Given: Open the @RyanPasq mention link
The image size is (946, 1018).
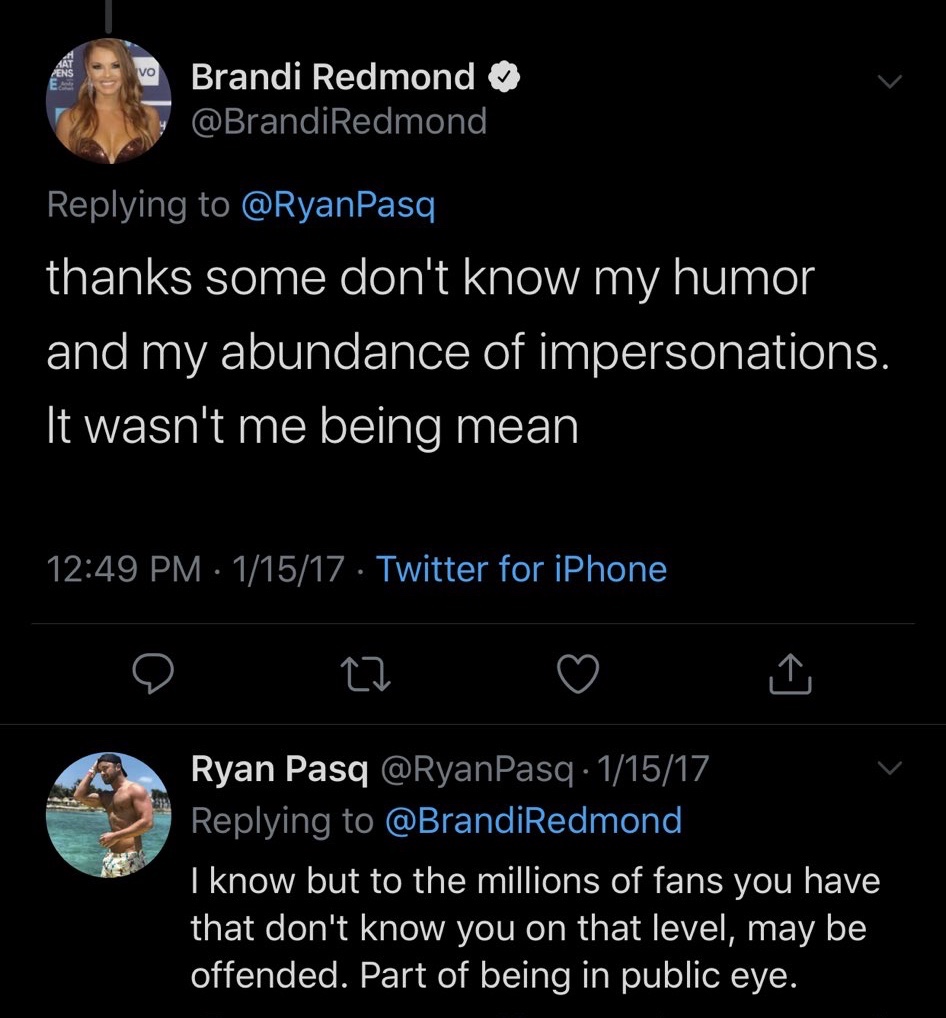Looking at the screenshot, I should pyautogui.click(x=340, y=205).
